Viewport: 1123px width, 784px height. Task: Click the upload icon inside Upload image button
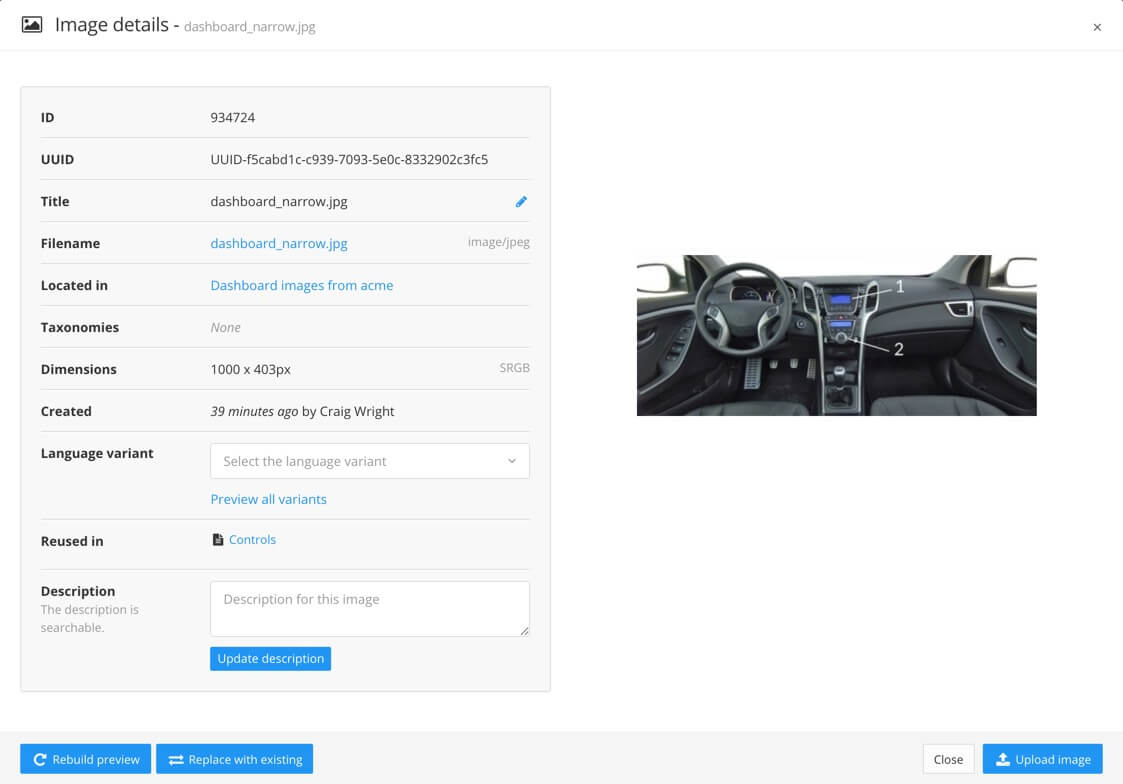(x=1004, y=759)
